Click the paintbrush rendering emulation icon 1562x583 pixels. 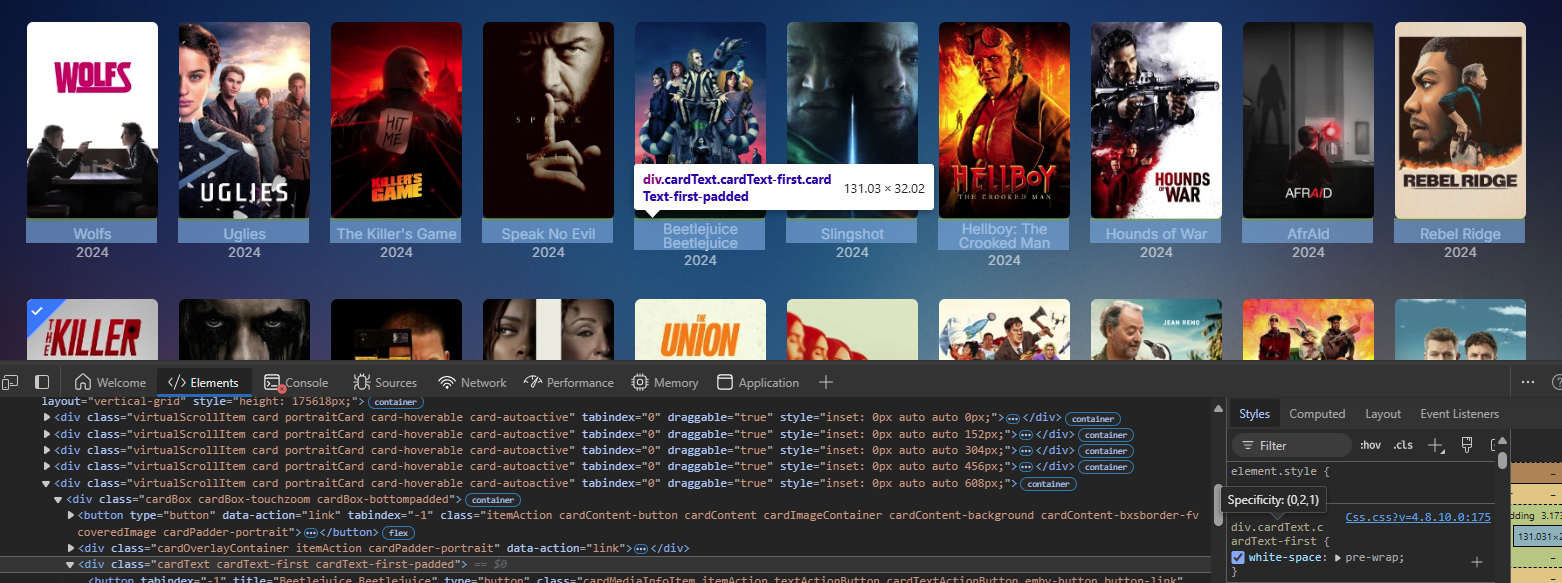(1467, 445)
